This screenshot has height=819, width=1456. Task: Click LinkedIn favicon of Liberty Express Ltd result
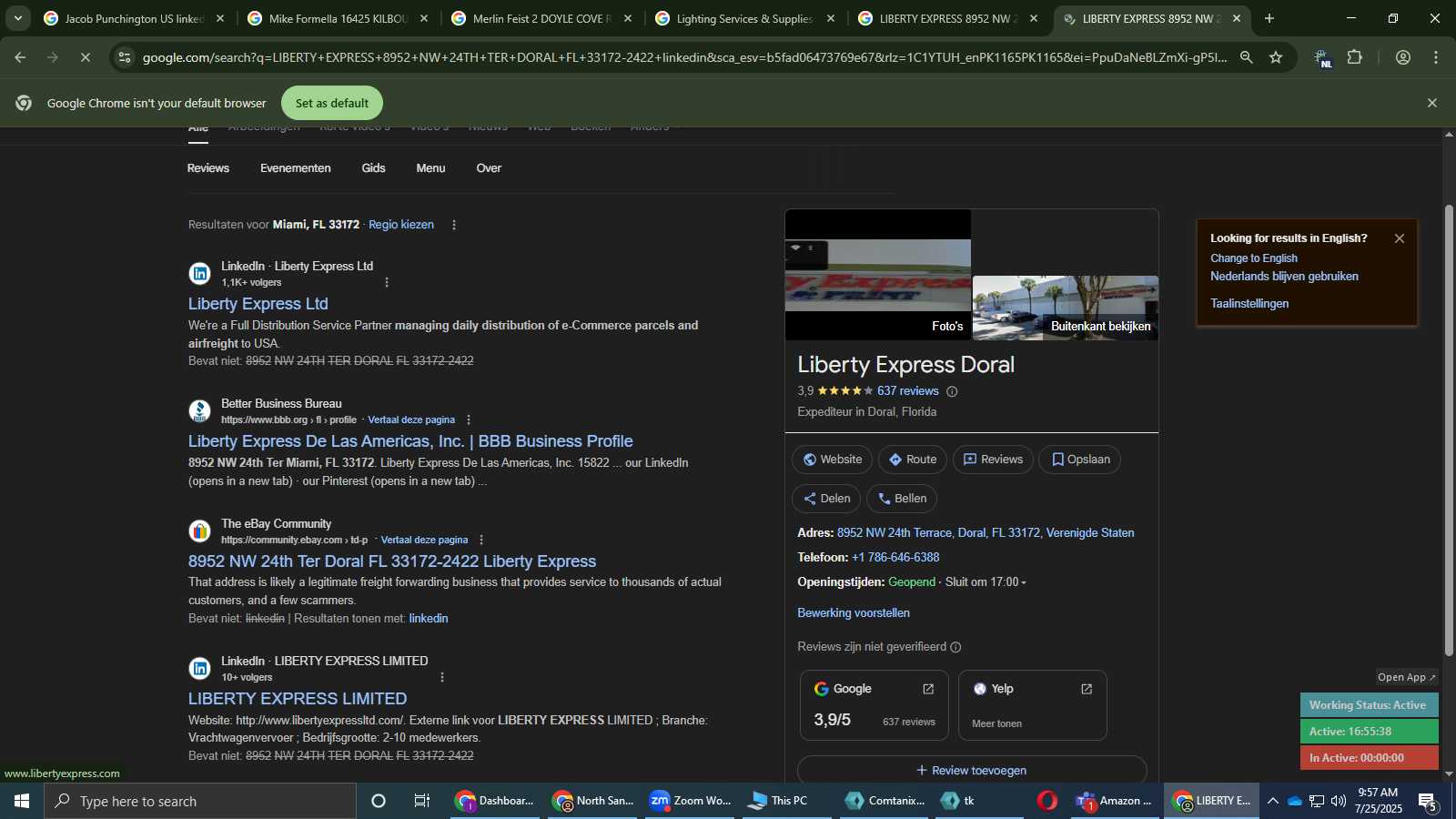tap(200, 274)
